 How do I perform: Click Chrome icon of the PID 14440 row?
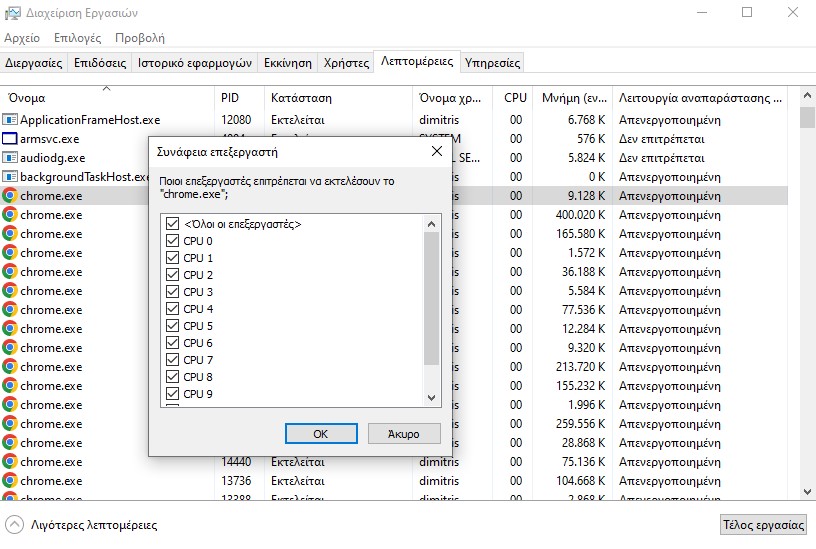coord(10,462)
